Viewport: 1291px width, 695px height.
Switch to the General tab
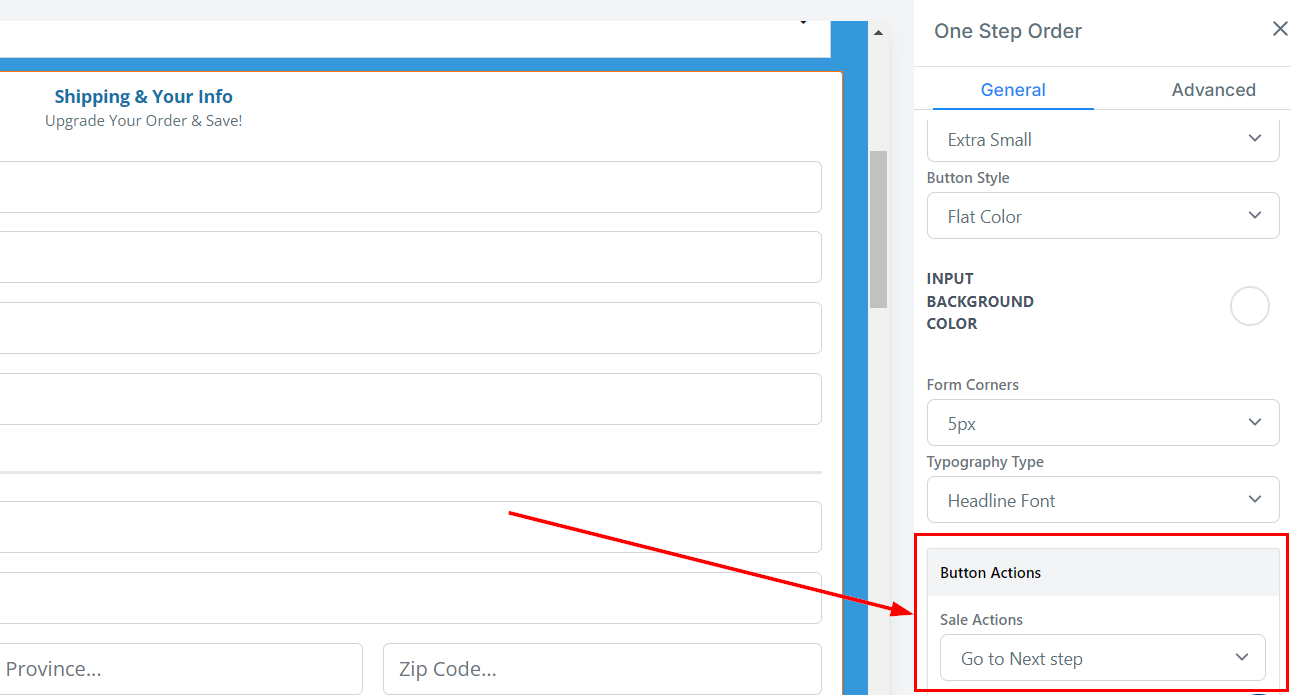1013,90
